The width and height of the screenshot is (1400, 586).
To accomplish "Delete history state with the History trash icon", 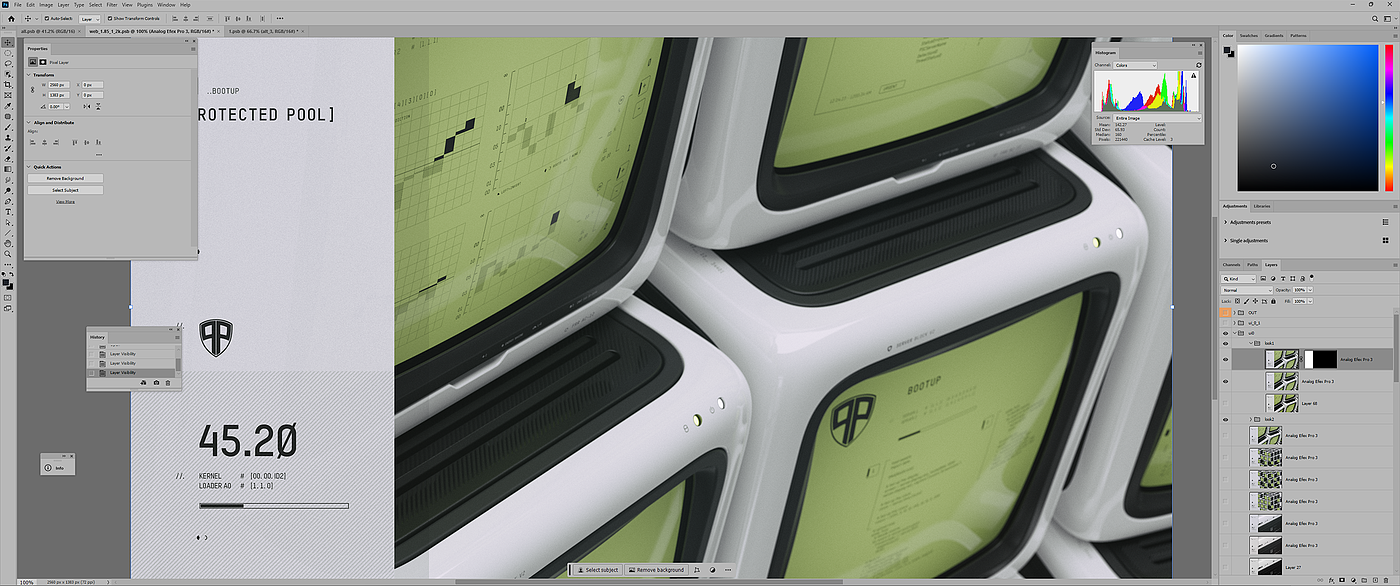I will (x=168, y=383).
